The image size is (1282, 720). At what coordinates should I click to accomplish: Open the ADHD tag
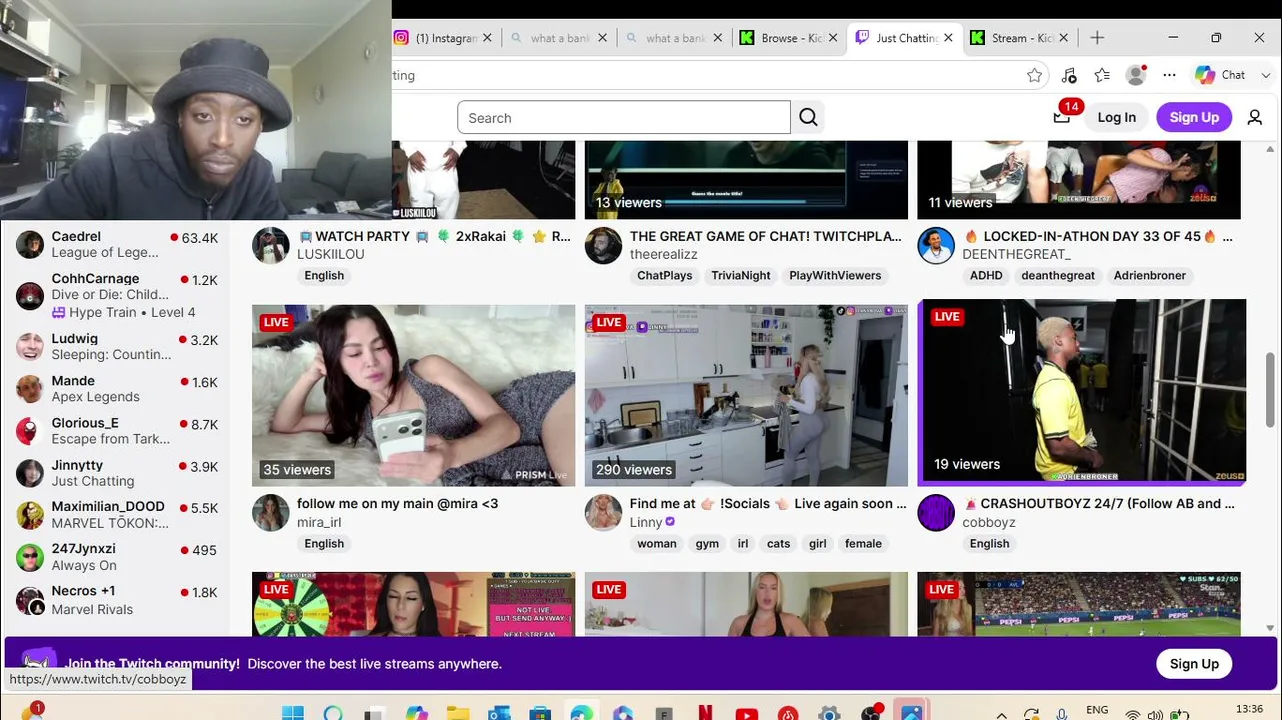(x=986, y=276)
